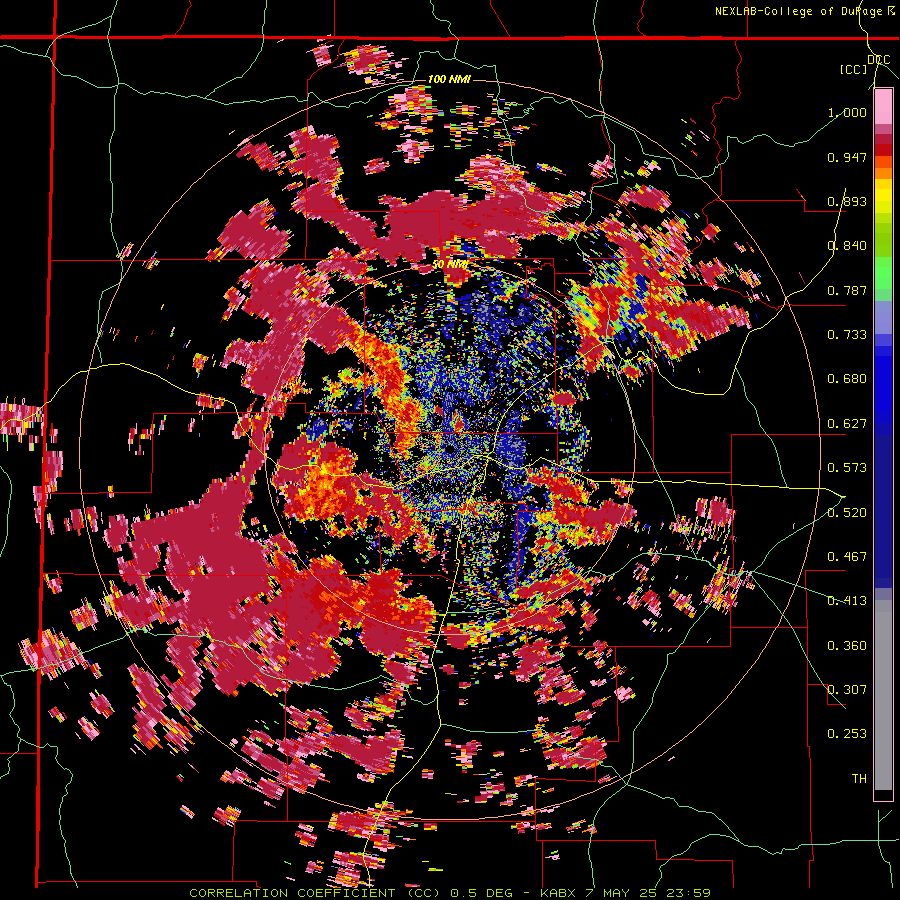Click the 0.307 color scale label
900x900 pixels.
pos(847,690)
